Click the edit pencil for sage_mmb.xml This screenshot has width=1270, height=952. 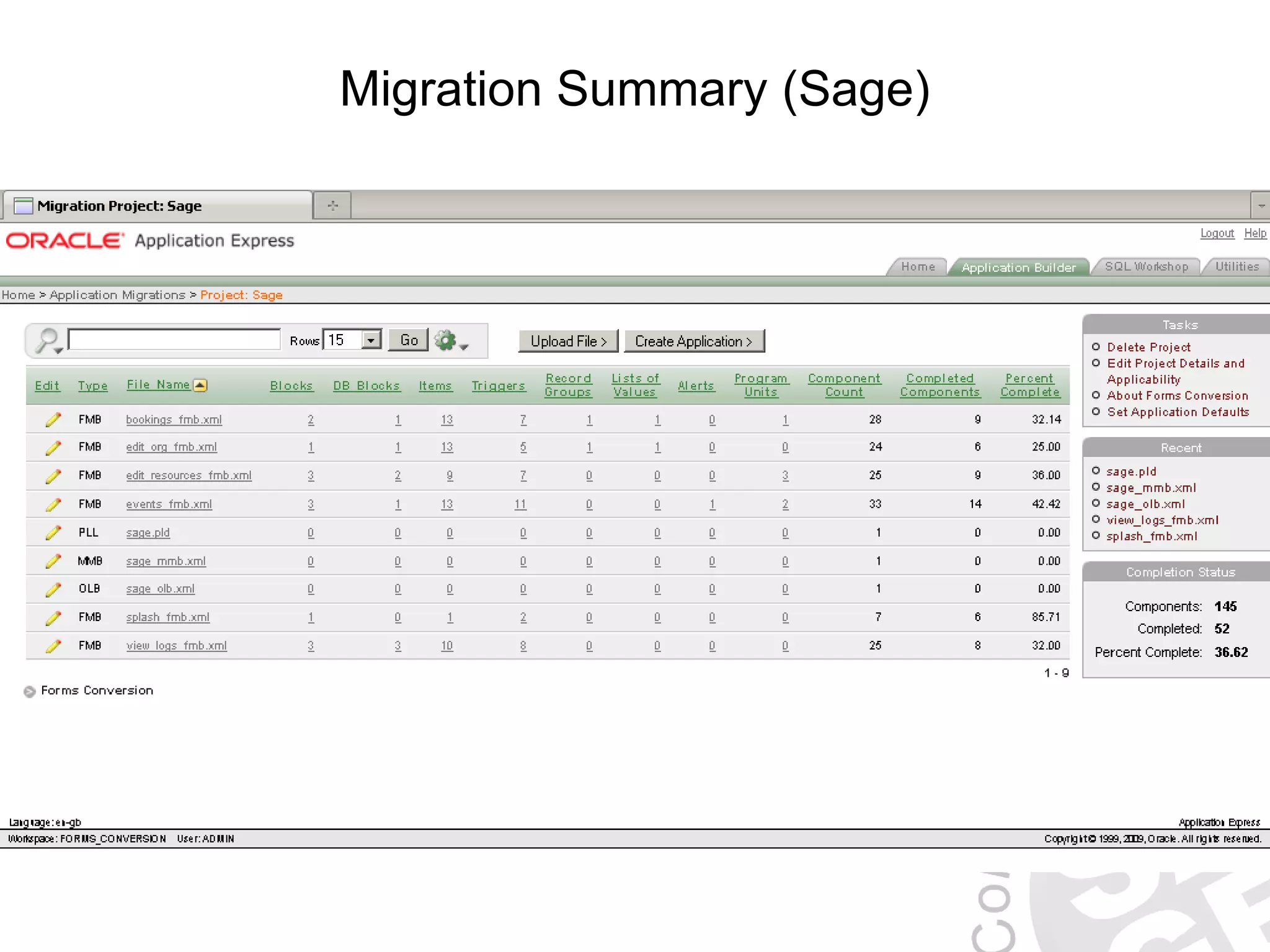(x=53, y=561)
